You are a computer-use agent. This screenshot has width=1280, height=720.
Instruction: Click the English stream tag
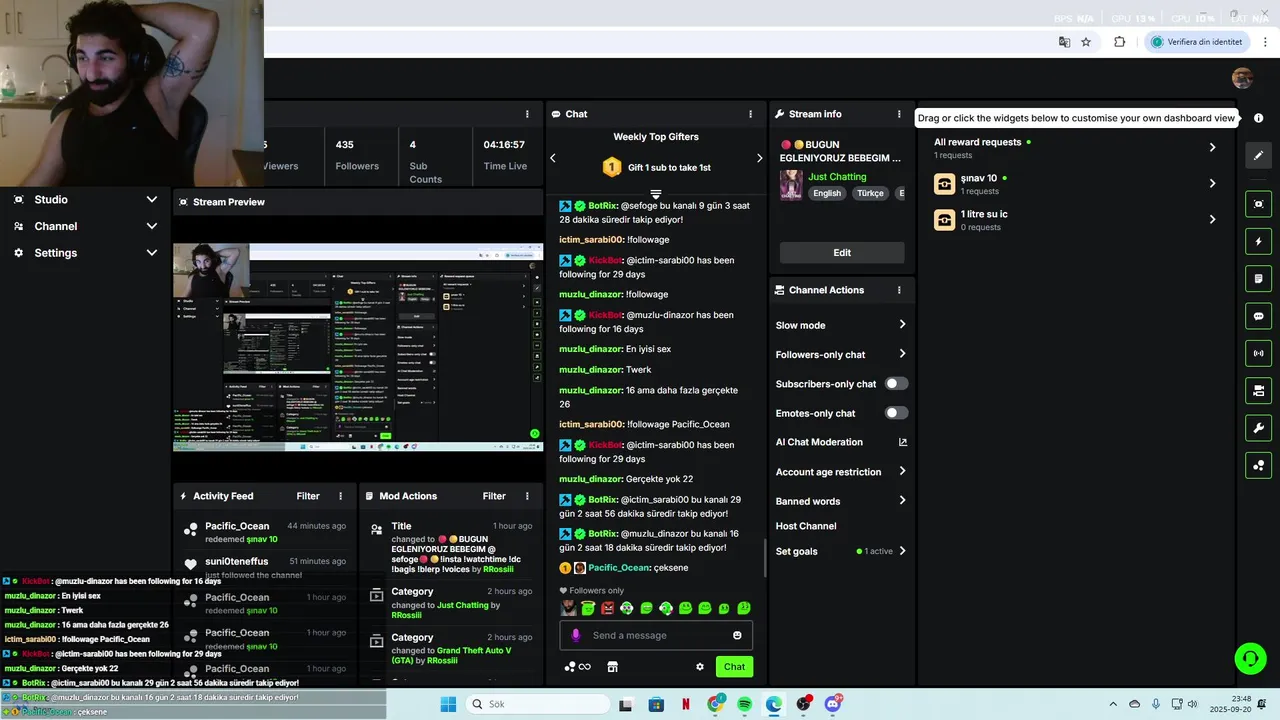[827, 193]
